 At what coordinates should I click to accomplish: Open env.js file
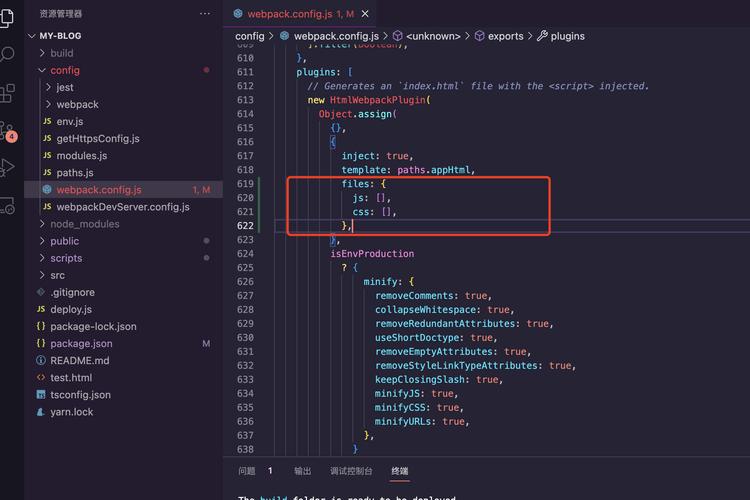tap(70, 122)
